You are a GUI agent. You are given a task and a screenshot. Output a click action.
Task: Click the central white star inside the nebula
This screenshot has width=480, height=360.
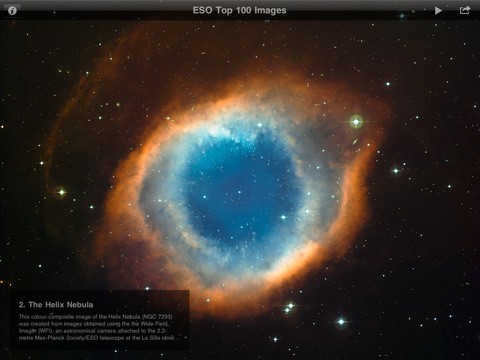coord(239,192)
